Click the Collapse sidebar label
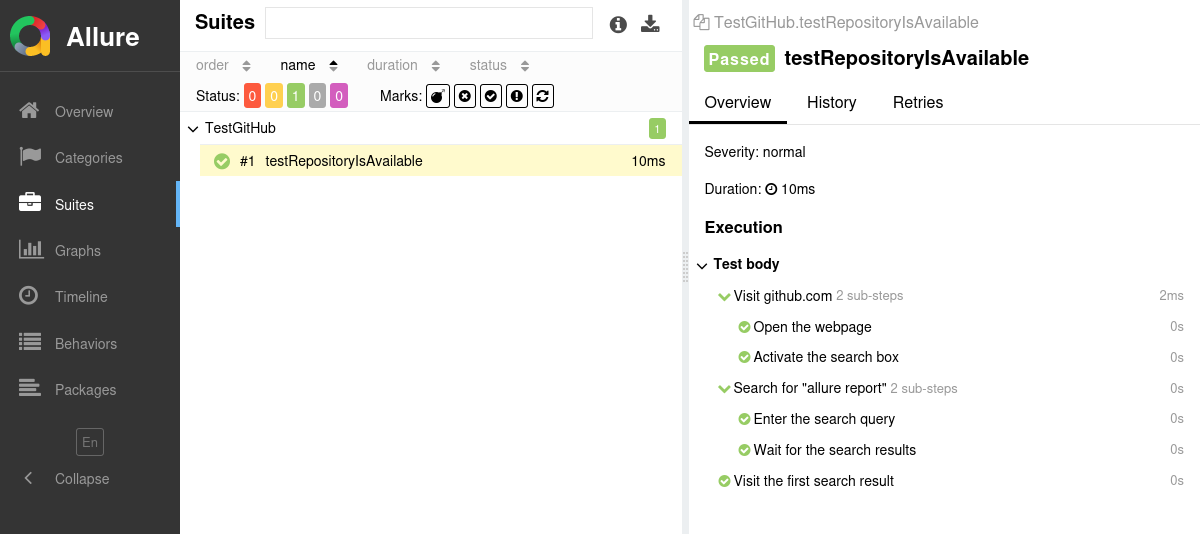This screenshot has width=1200, height=534. pos(82,479)
